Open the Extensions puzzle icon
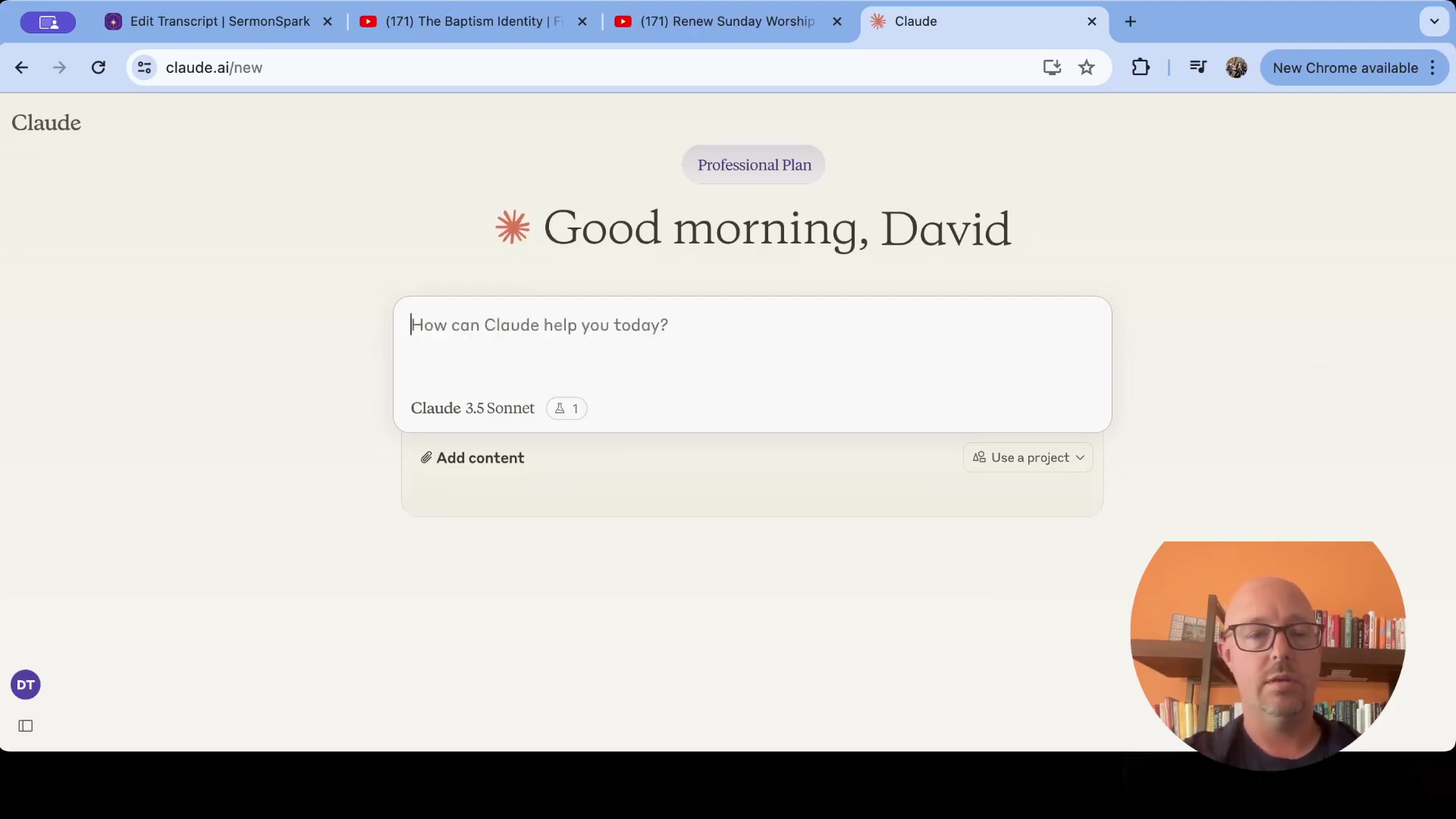The height and width of the screenshot is (819, 1456). (1141, 67)
